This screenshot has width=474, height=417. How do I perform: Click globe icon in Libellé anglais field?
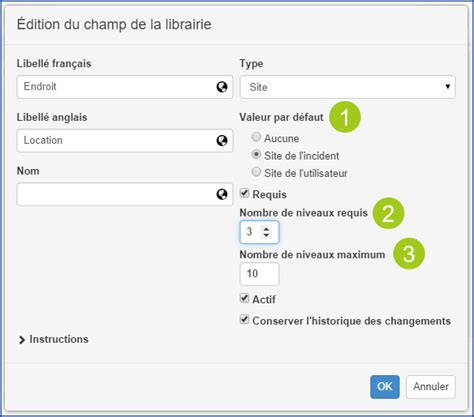pos(222,141)
